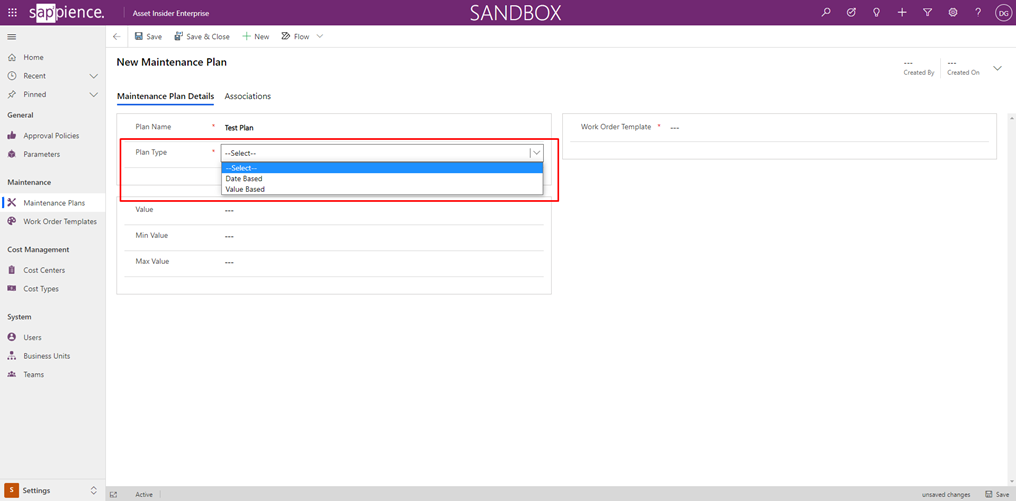Expand the Pinned section chevron
This screenshot has width=1016, height=501.
click(x=94, y=95)
